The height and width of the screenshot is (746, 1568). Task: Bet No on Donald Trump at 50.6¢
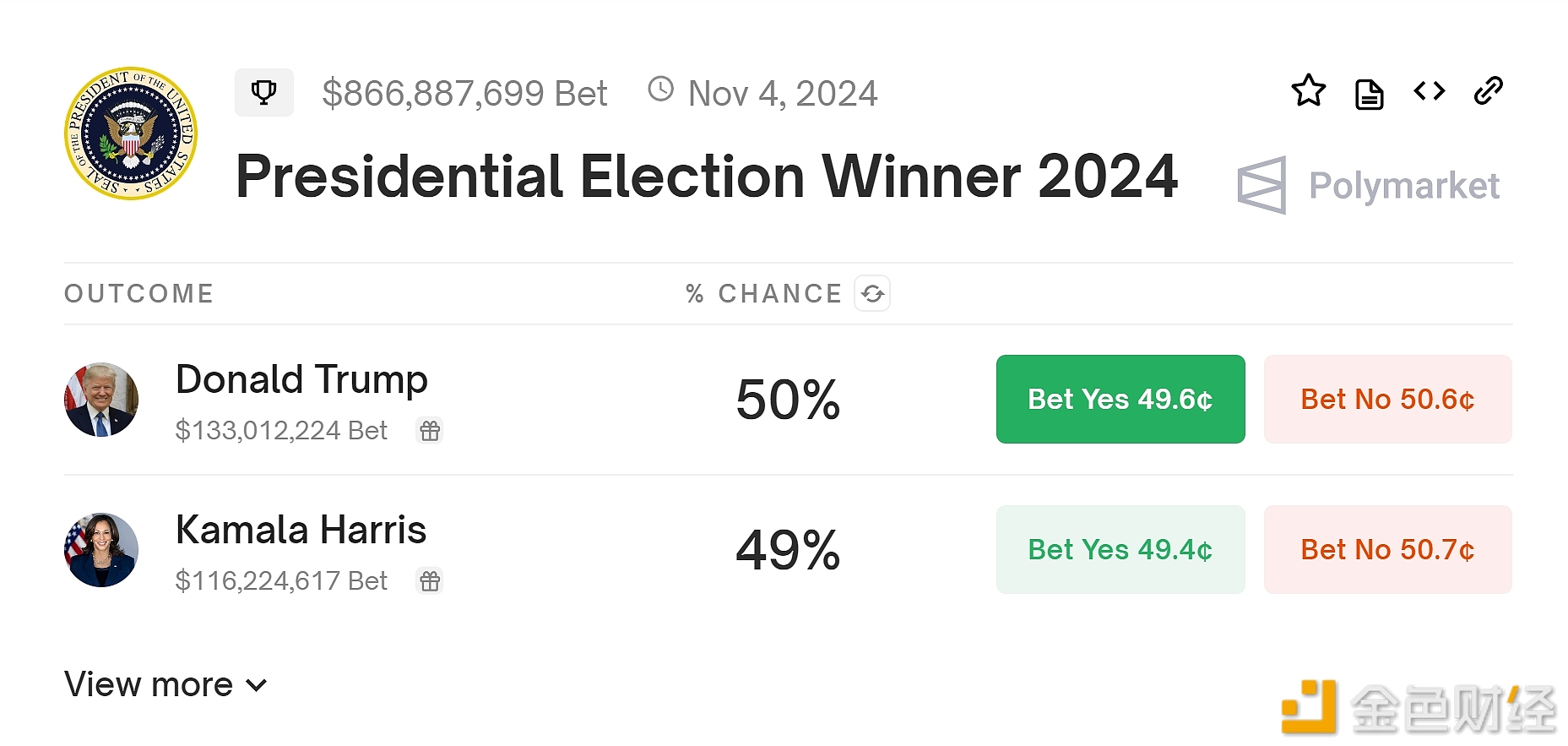pyautogui.click(x=1387, y=399)
